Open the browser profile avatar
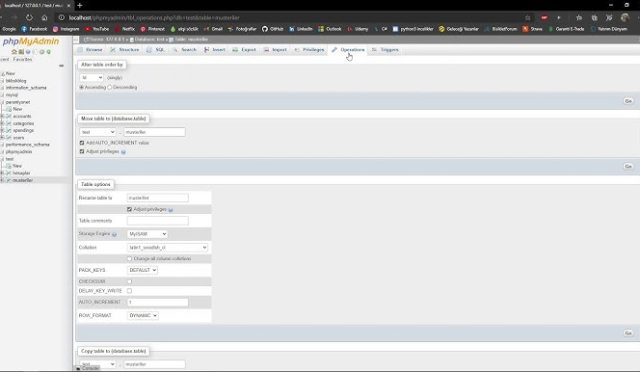The width and height of the screenshot is (640, 372). (x=624, y=18)
